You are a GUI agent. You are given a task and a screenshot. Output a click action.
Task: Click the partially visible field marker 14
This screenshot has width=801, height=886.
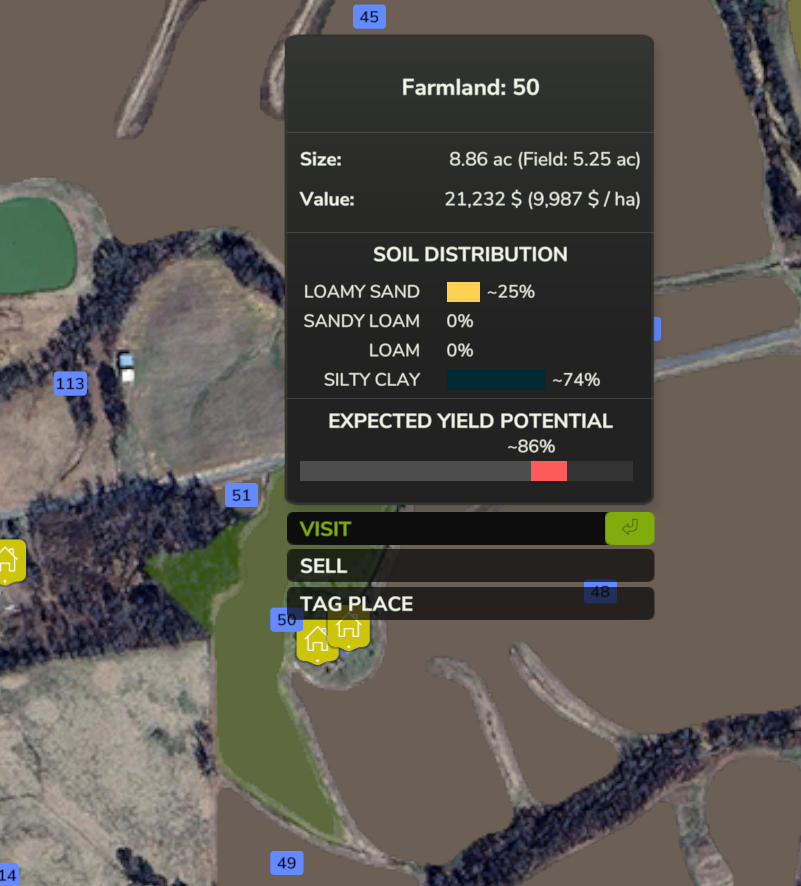click(8, 876)
